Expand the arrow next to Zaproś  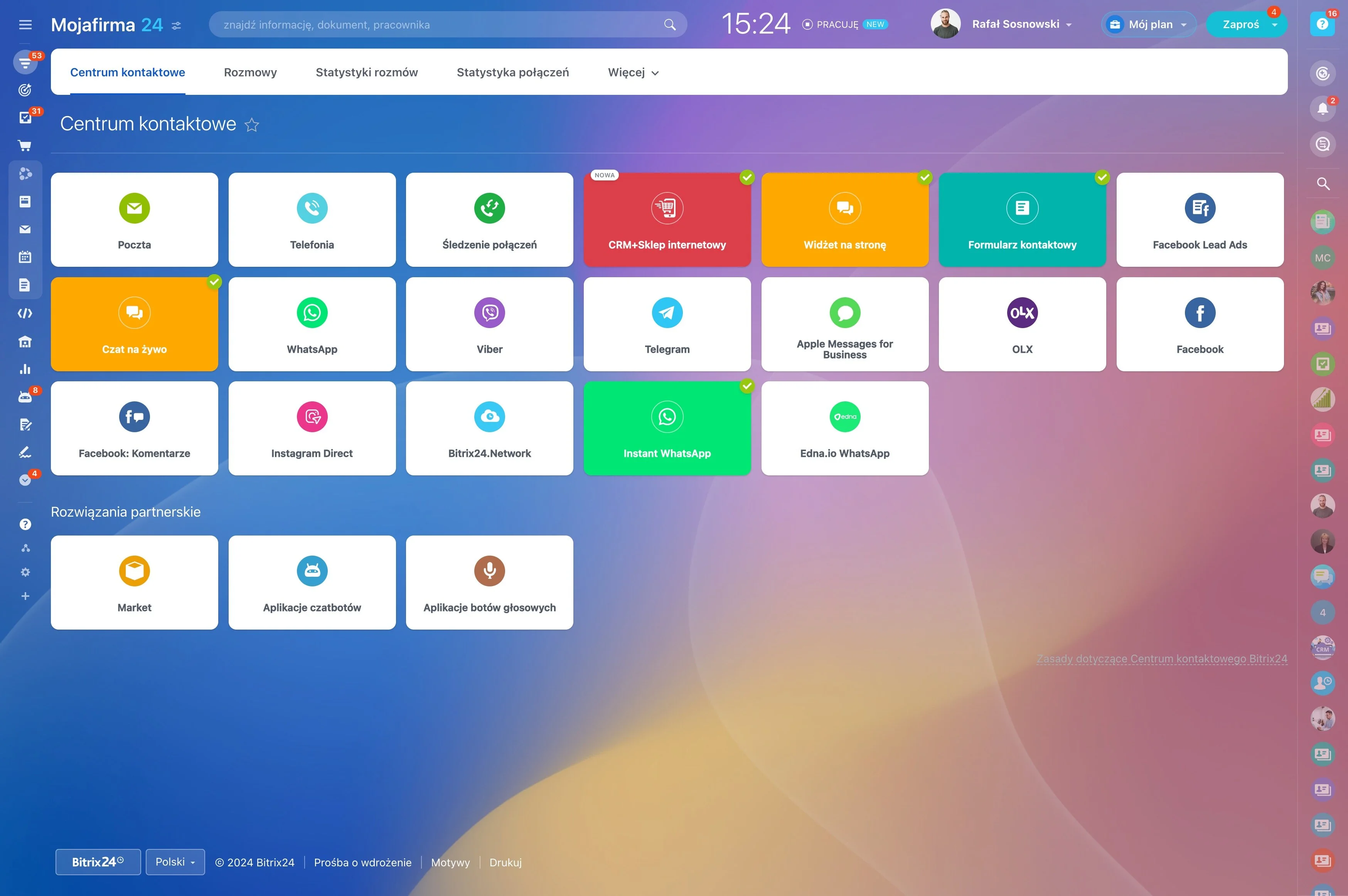click(x=1274, y=25)
